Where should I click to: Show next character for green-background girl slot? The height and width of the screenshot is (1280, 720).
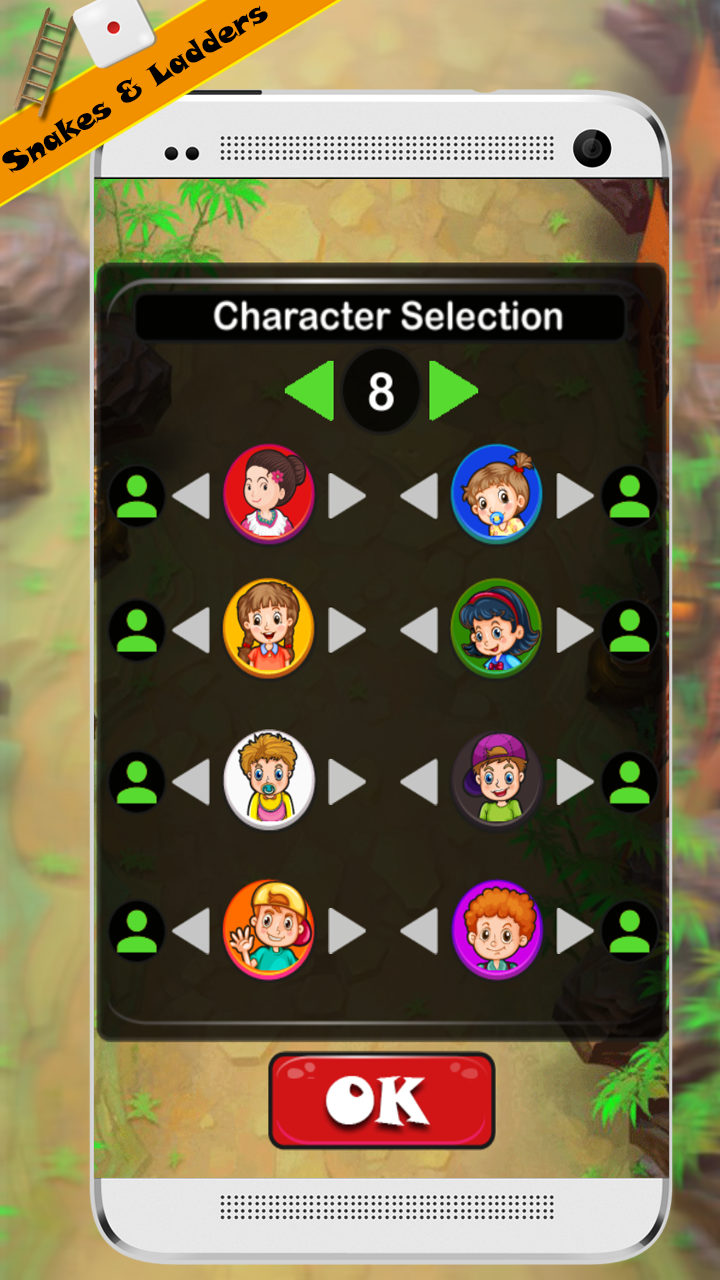(x=575, y=630)
